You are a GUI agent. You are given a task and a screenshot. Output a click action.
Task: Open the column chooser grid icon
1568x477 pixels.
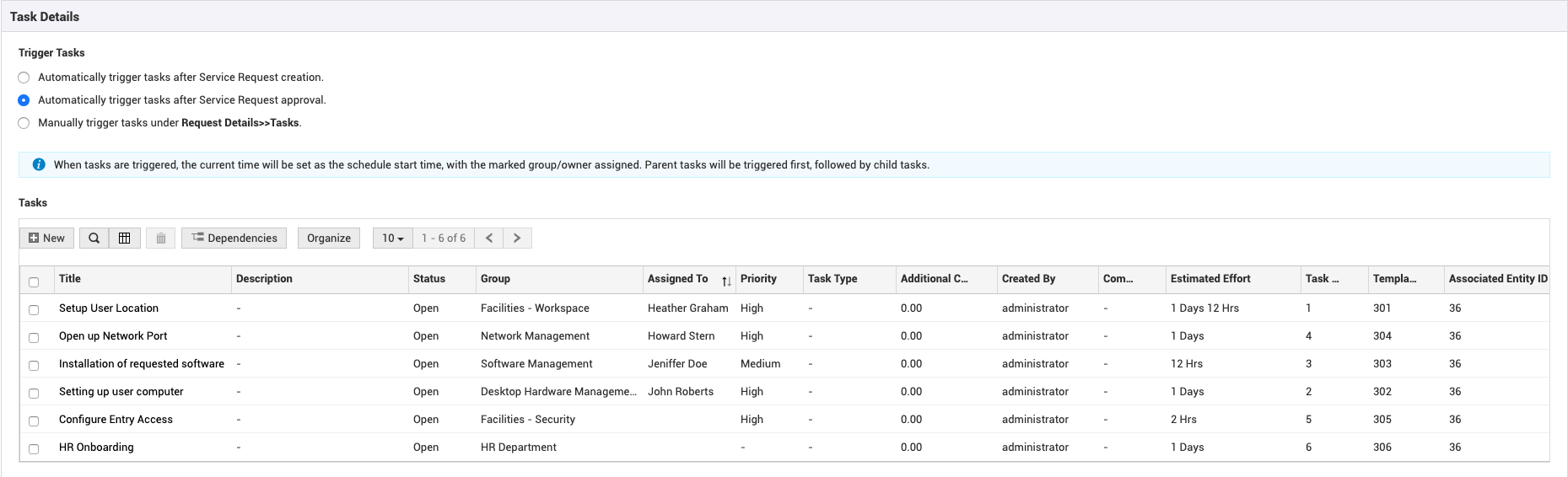[124, 238]
